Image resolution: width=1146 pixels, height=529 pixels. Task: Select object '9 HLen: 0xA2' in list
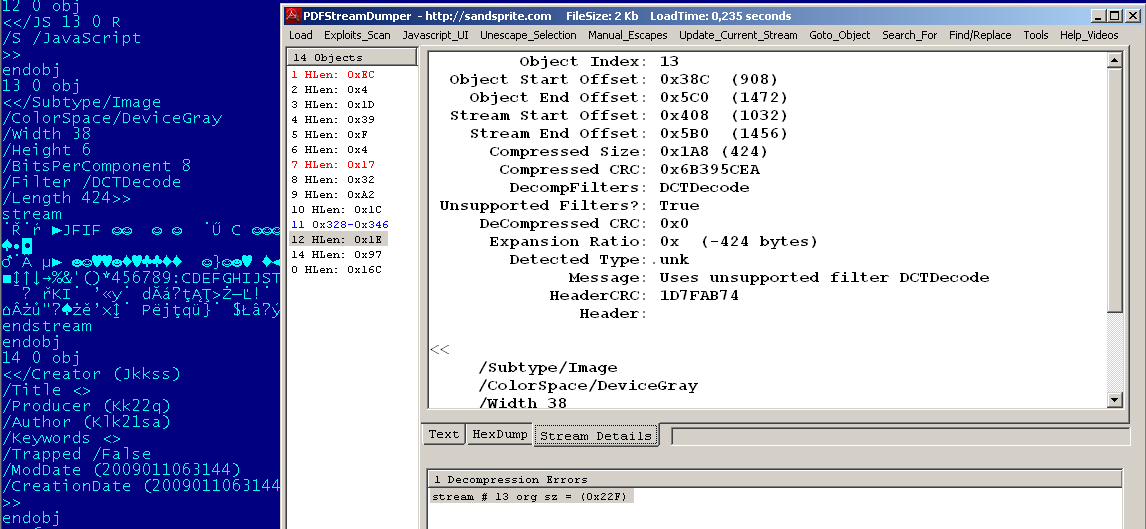333,194
